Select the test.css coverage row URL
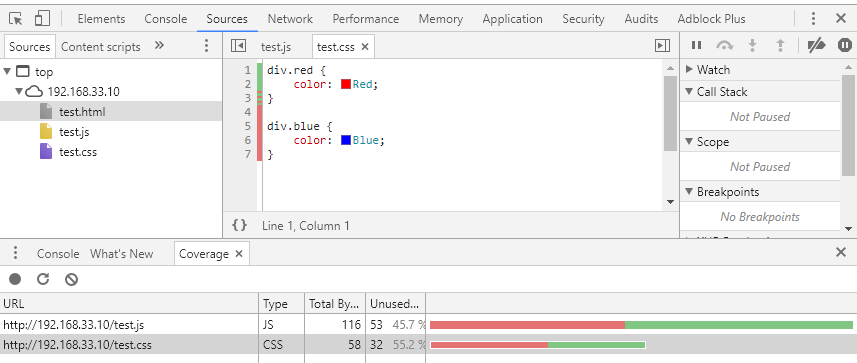This screenshot has width=857, height=363. [78, 345]
